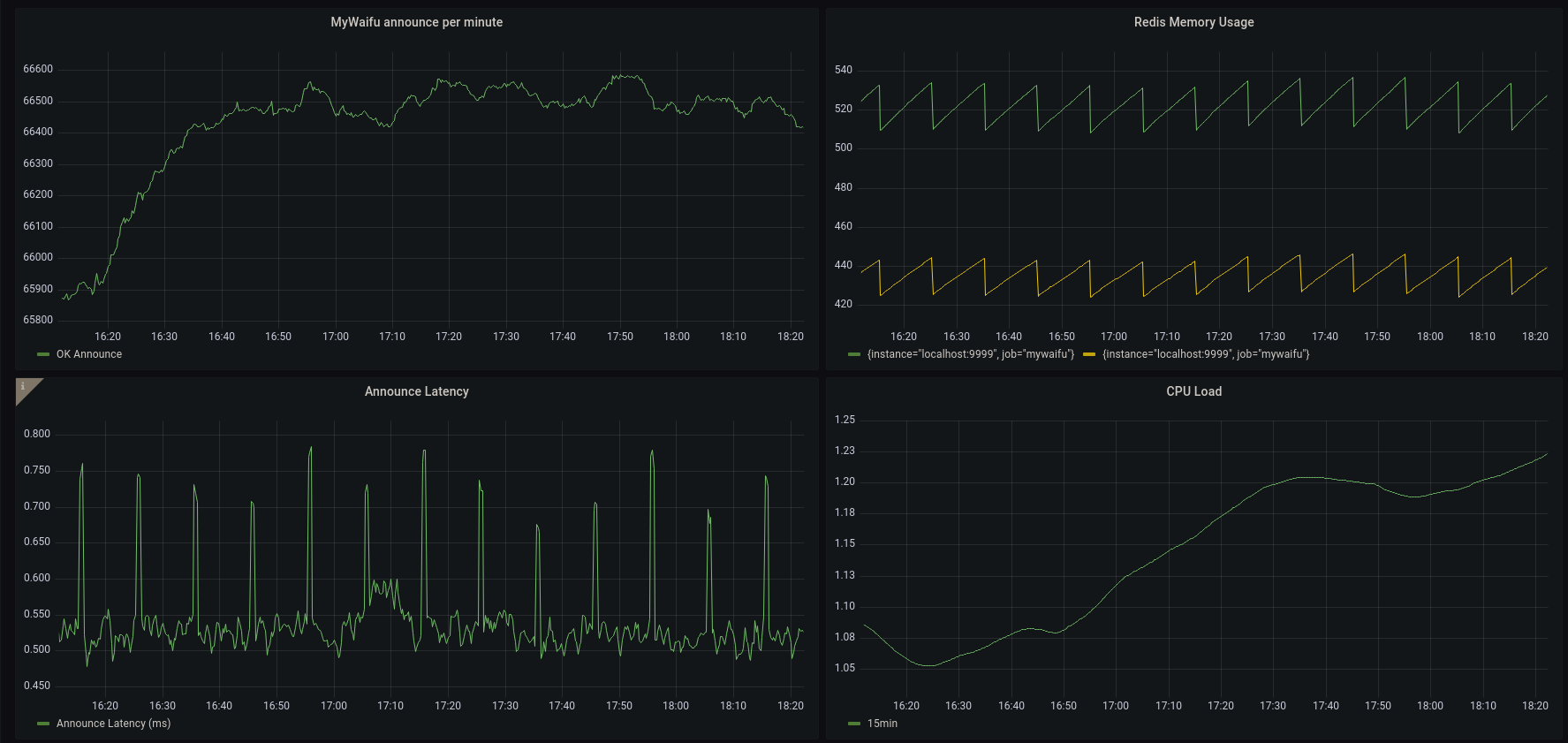Open the Redis Memory Usage panel title menu

(1193, 22)
